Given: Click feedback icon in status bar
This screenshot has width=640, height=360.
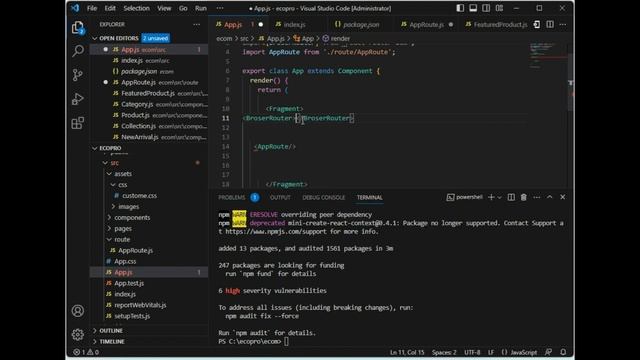Looking at the screenshot, I should point(549,352).
